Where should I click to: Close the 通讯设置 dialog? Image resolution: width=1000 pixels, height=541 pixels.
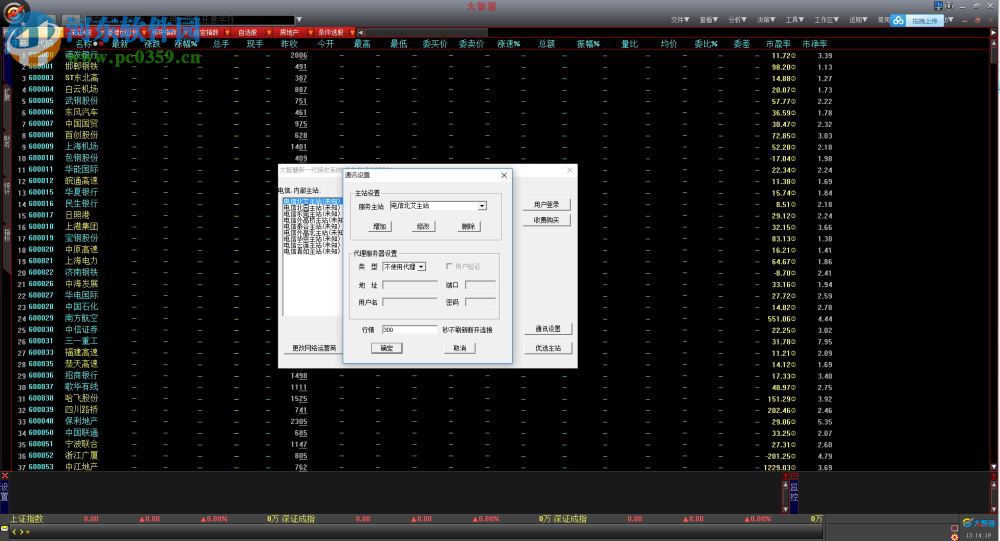504,175
